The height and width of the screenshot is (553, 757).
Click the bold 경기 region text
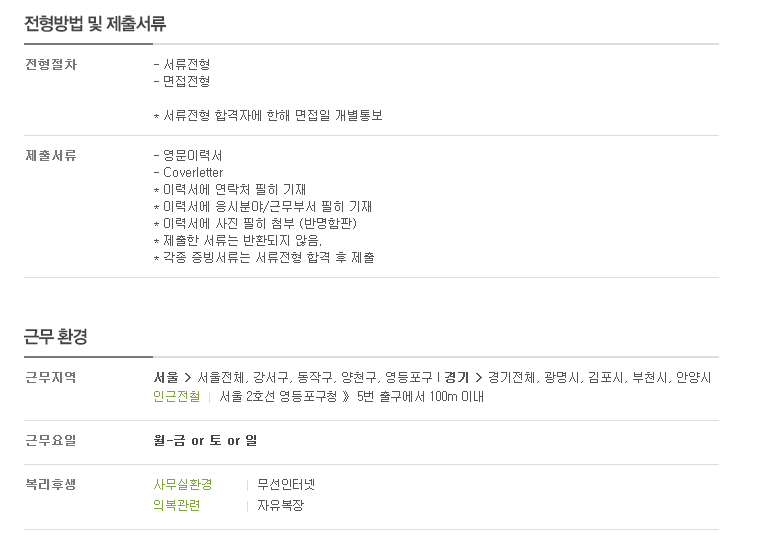click(456, 377)
